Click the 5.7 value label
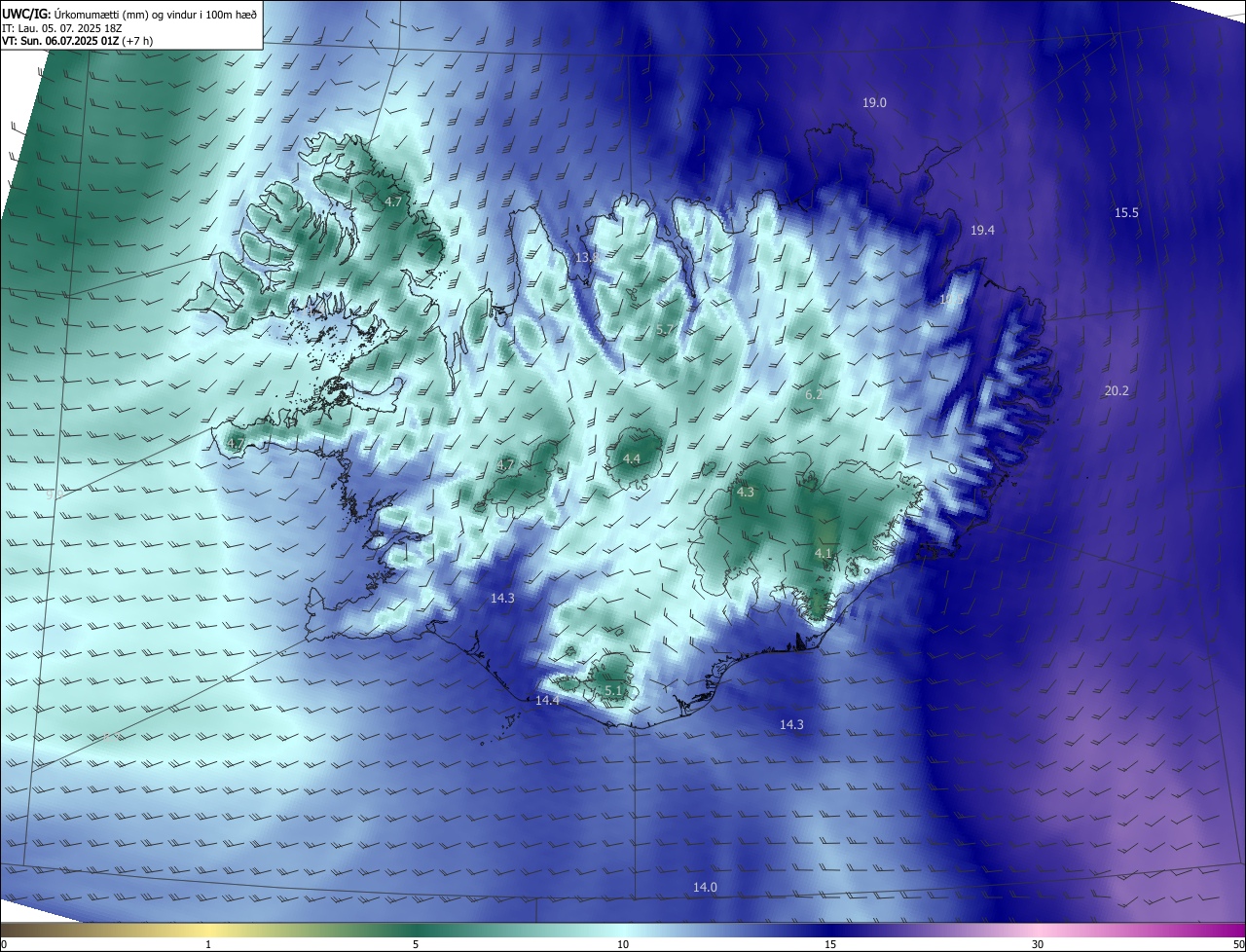The width and height of the screenshot is (1246, 952). (666, 330)
